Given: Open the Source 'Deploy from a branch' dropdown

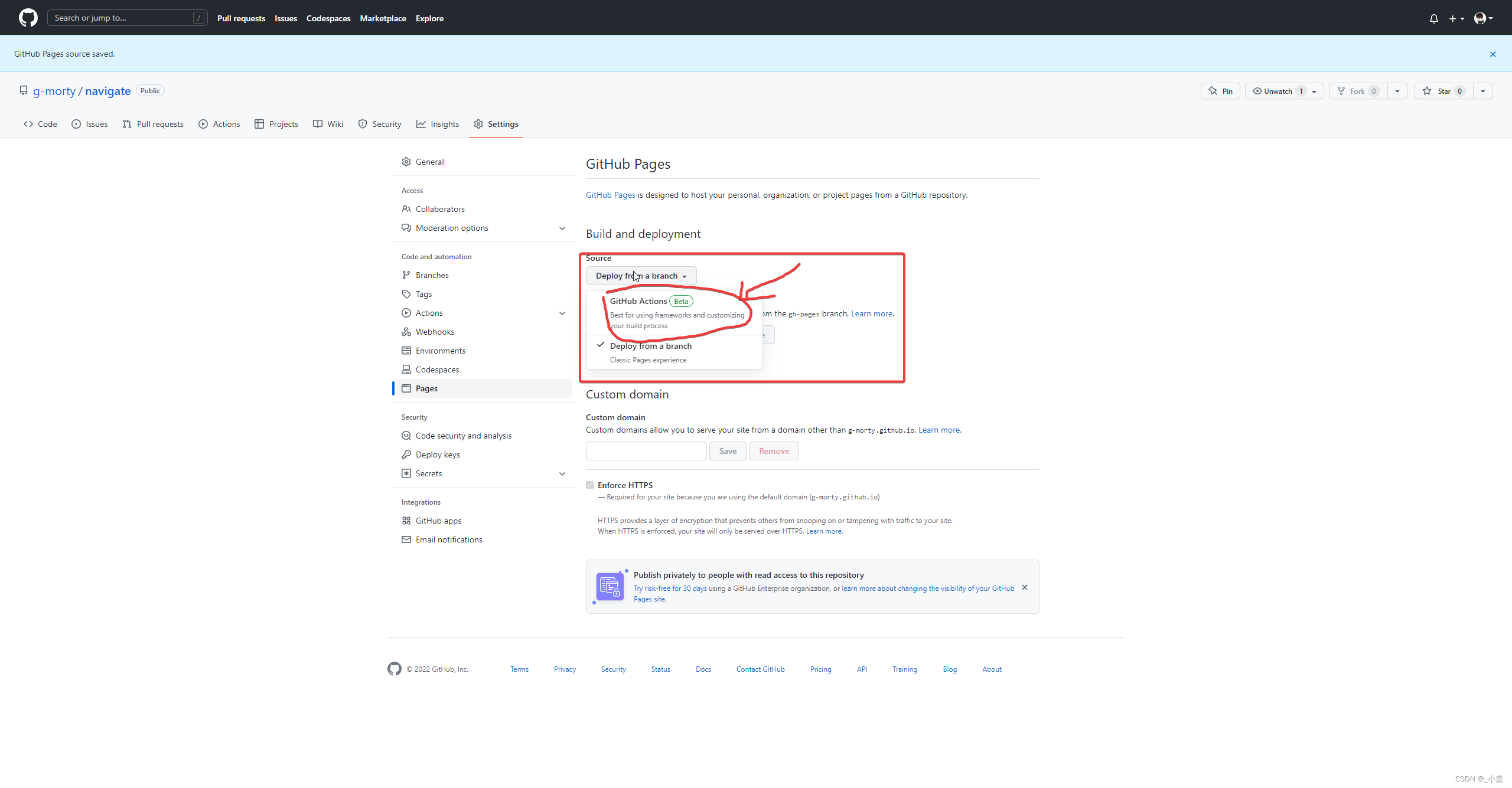Looking at the screenshot, I should 641,276.
